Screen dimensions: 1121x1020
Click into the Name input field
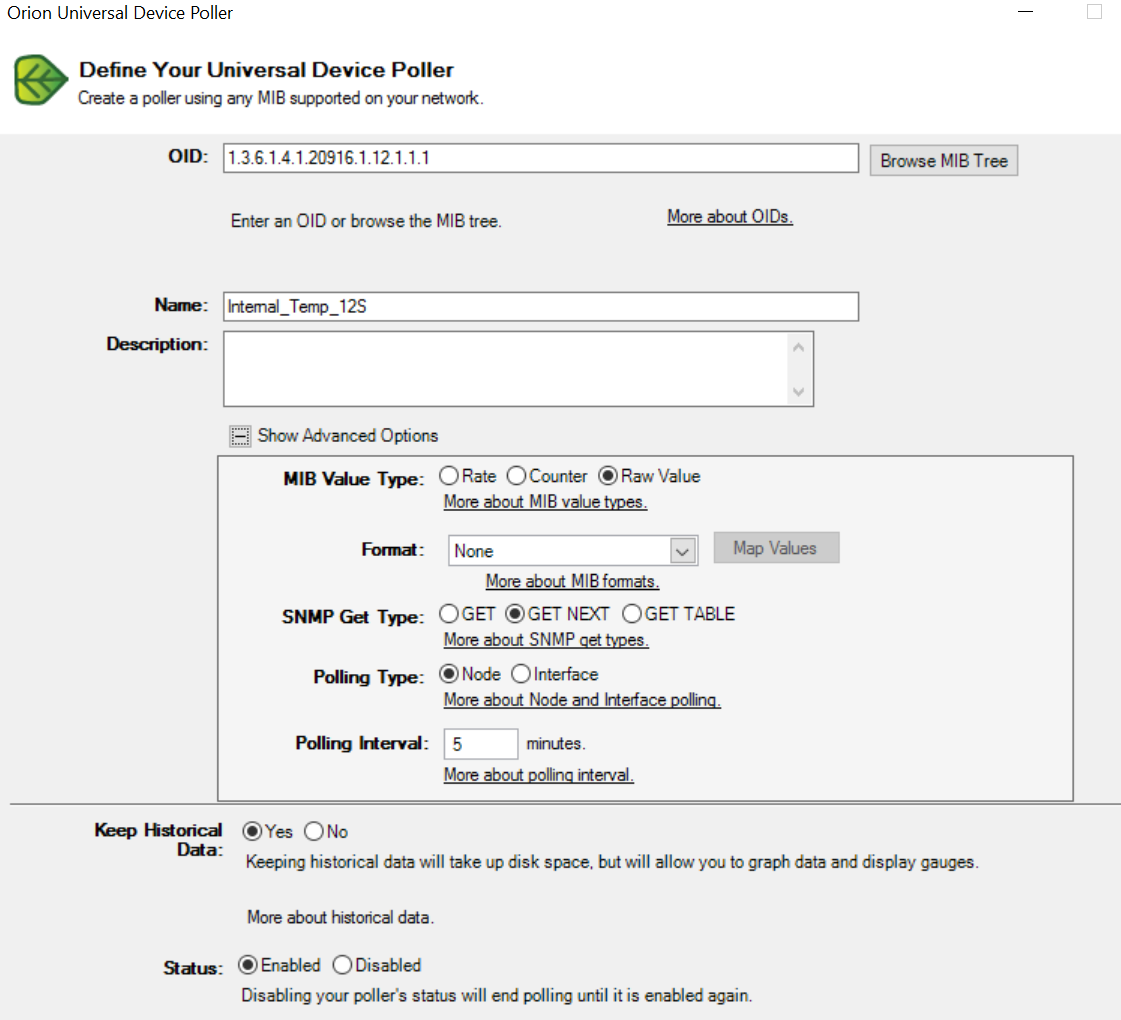[540, 307]
